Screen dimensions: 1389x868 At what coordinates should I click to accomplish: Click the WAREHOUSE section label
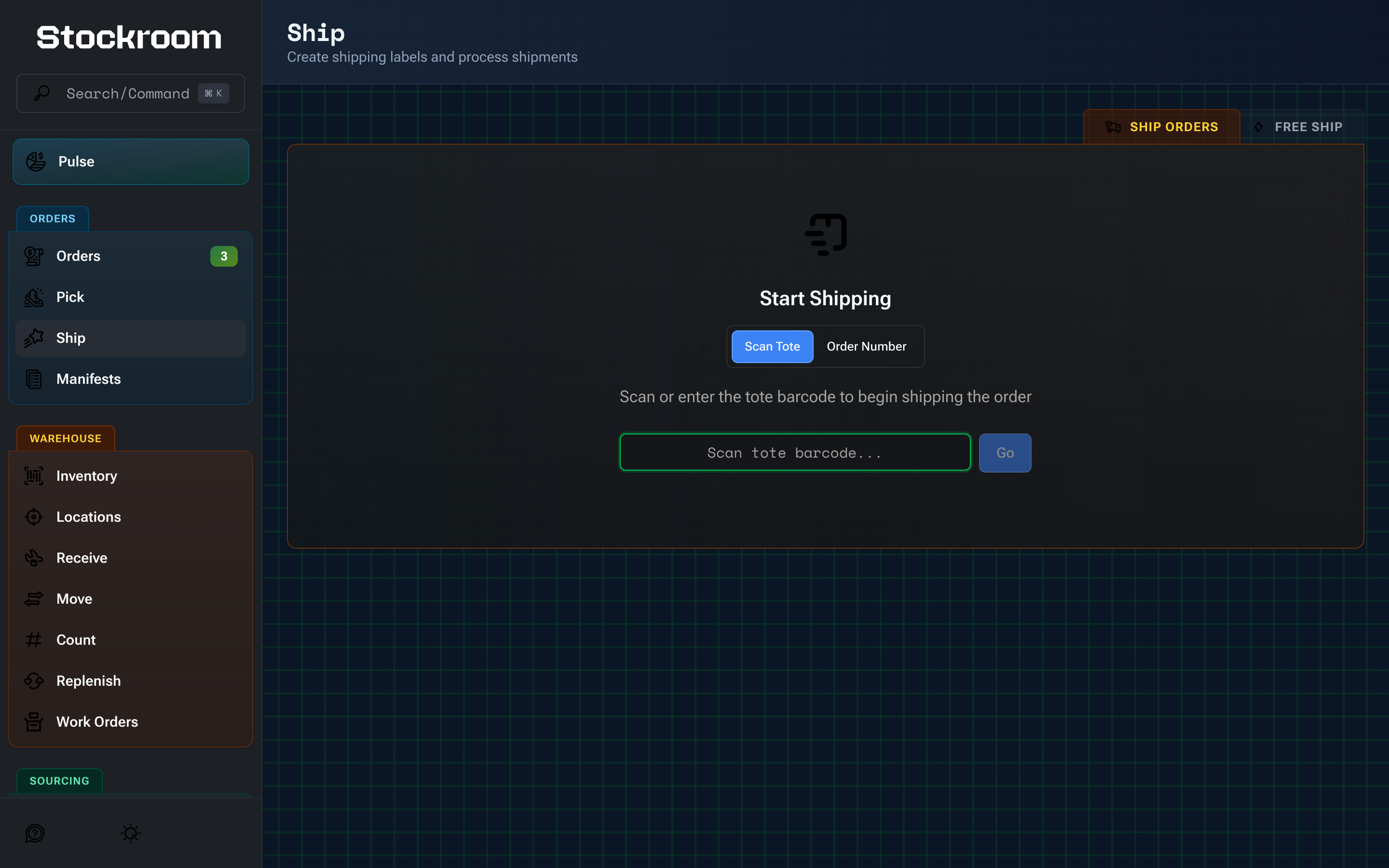pos(66,439)
